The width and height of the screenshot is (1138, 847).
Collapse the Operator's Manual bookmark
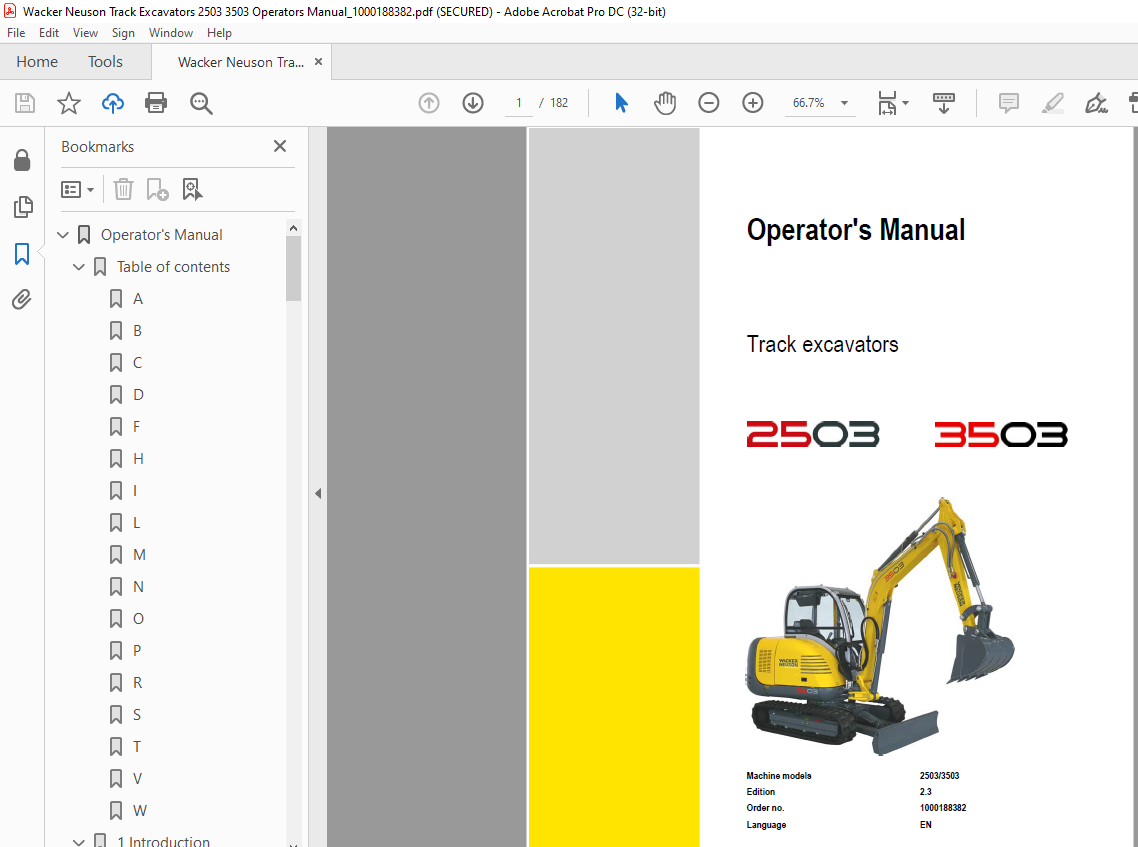coord(62,235)
